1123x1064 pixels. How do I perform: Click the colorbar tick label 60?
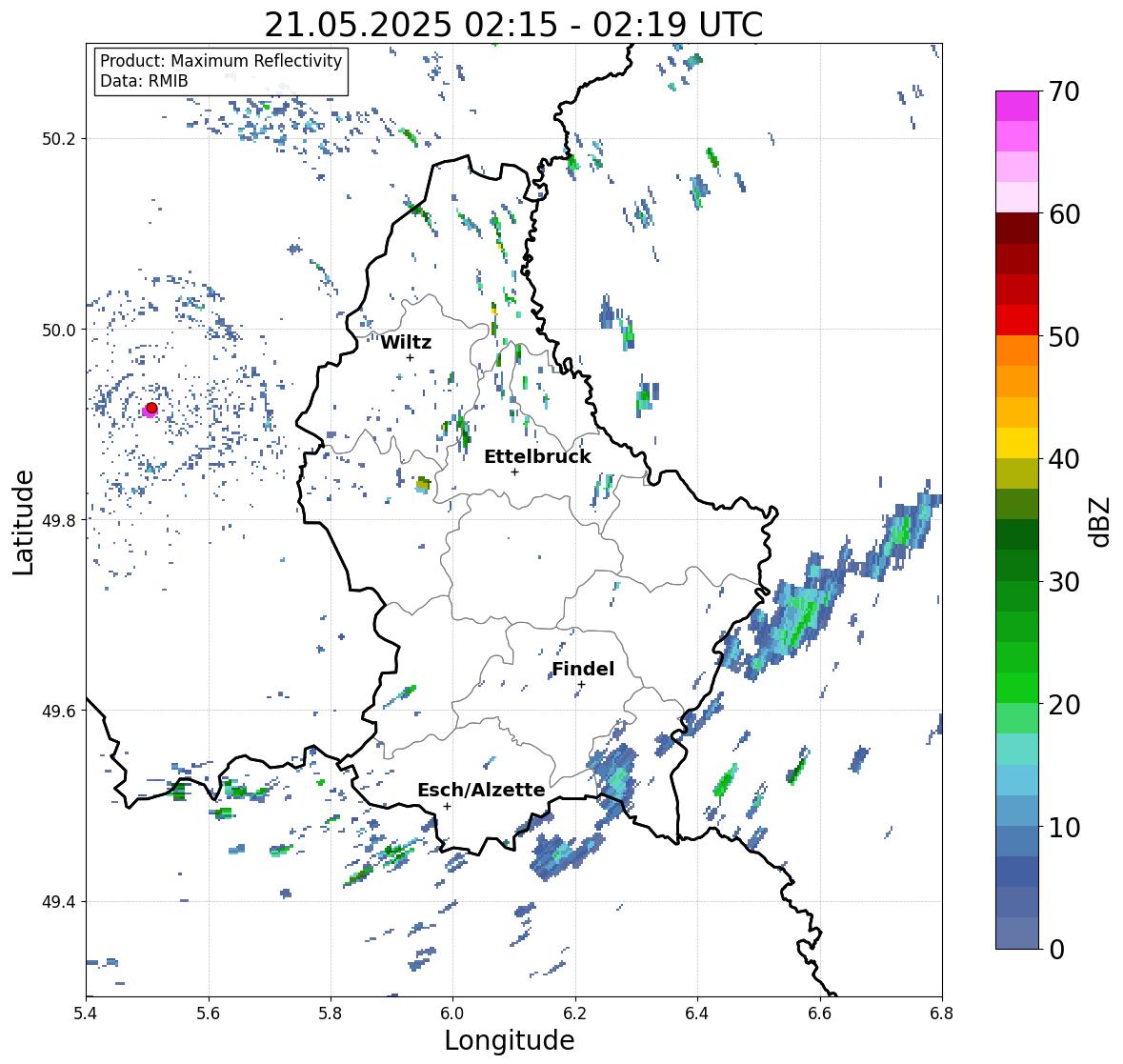pyautogui.click(x=1064, y=214)
